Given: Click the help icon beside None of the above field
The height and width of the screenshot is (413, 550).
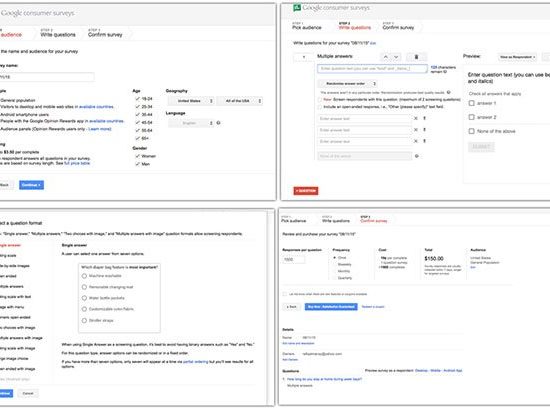Looking at the screenshot, I should coord(417,156).
